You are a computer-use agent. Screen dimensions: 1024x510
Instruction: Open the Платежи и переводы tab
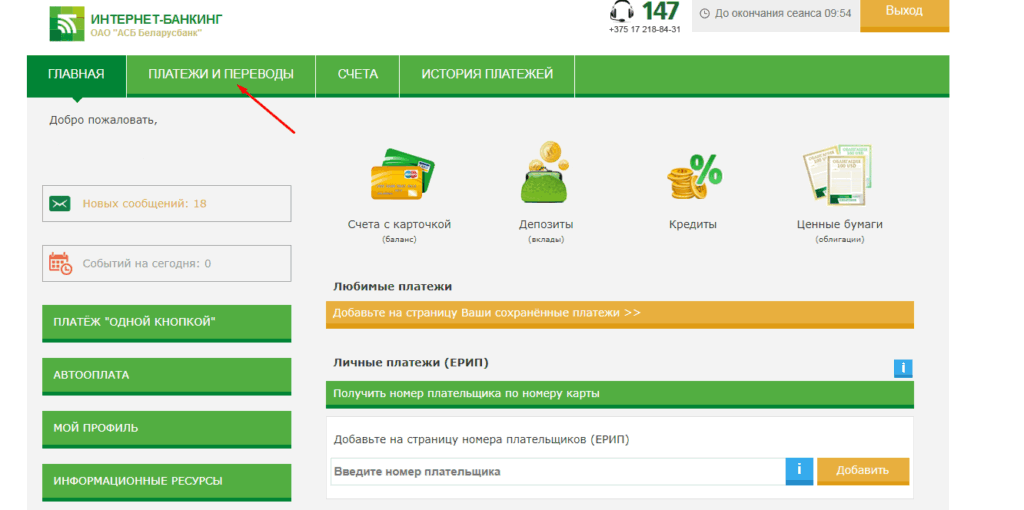coord(221,74)
